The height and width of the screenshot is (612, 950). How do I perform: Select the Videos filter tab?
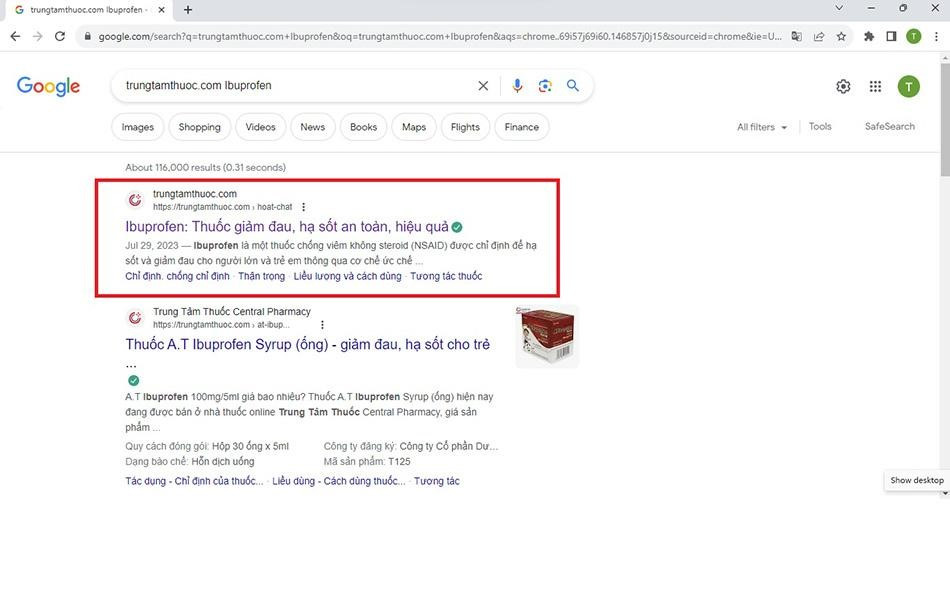coord(260,127)
